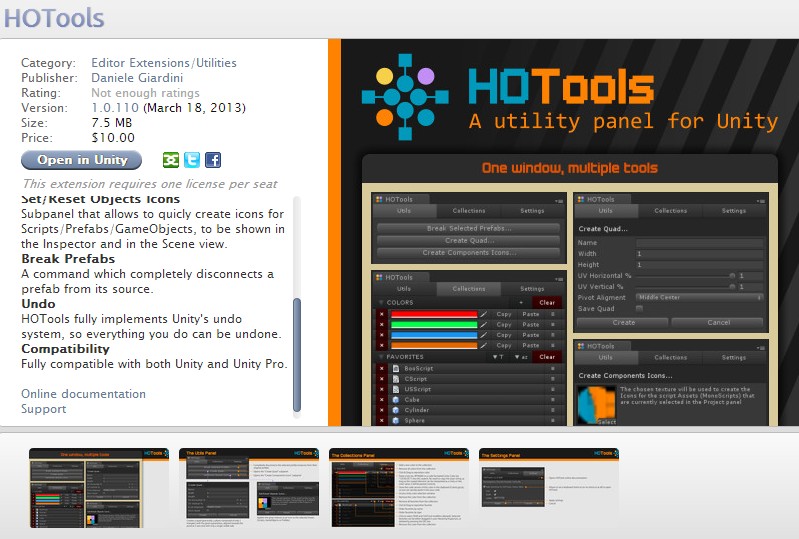Image resolution: width=799 pixels, height=539 pixels.
Task: Click Cancel in the Create Quad form
Action: [x=718, y=322]
